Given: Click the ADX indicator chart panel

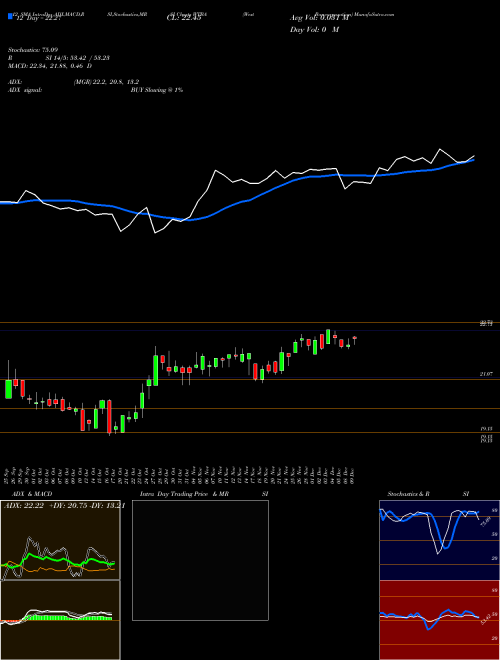Looking at the screenshot, I should click(60, 540).
